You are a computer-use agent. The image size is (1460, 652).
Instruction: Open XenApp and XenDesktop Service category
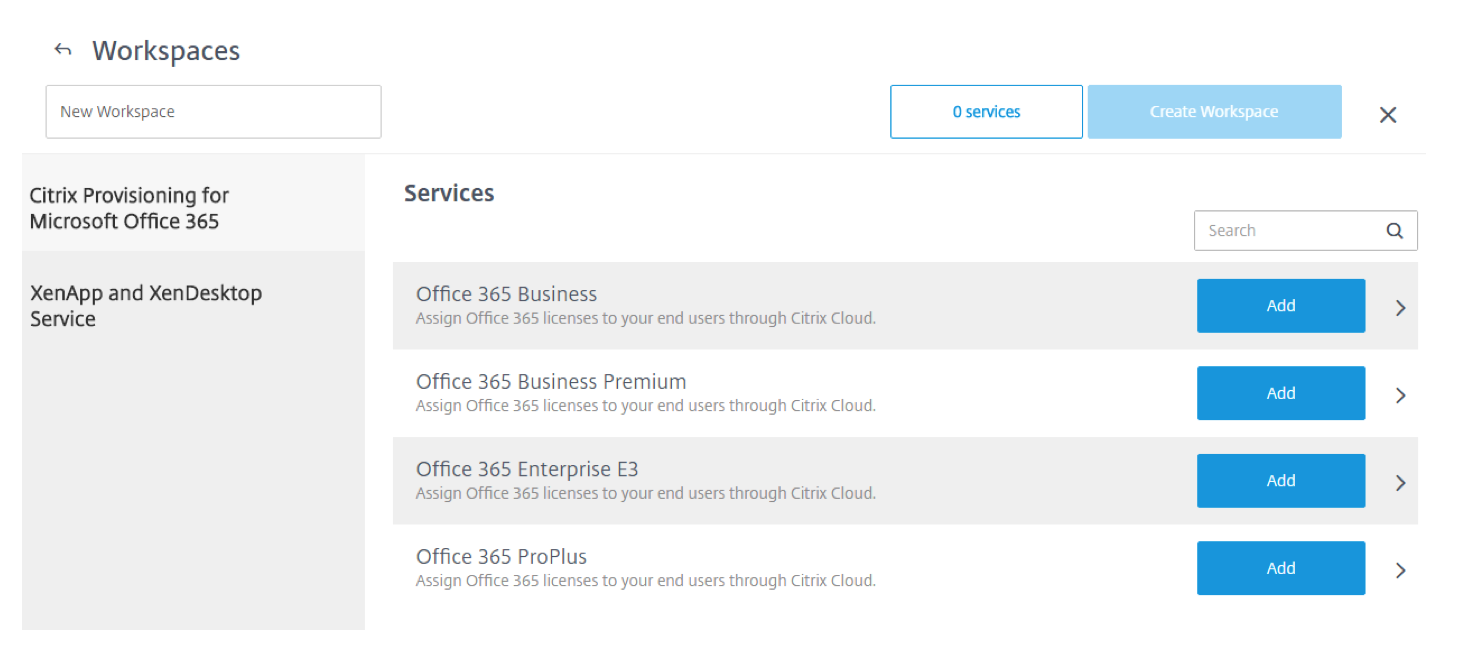(146, 306)
